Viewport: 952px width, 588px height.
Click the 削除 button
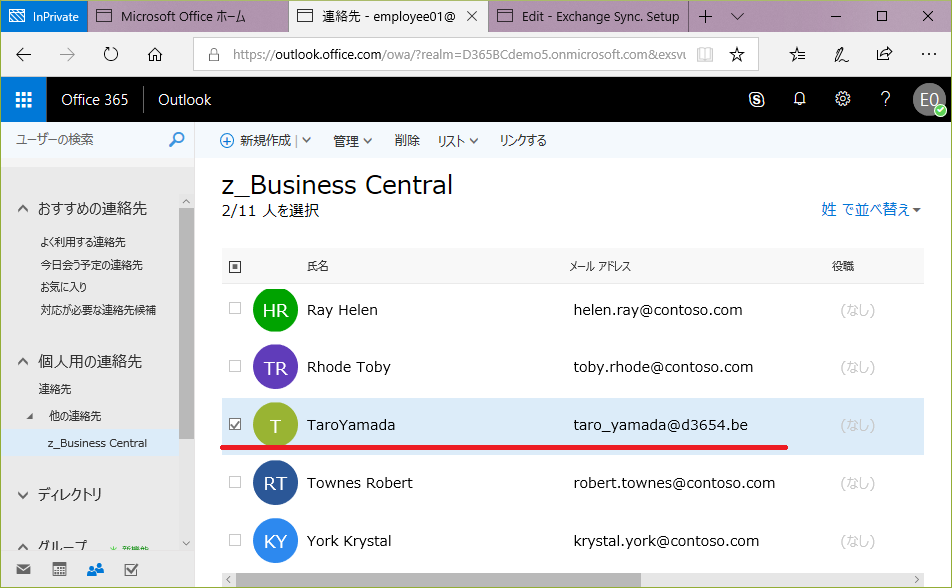(x=407, y=141)
